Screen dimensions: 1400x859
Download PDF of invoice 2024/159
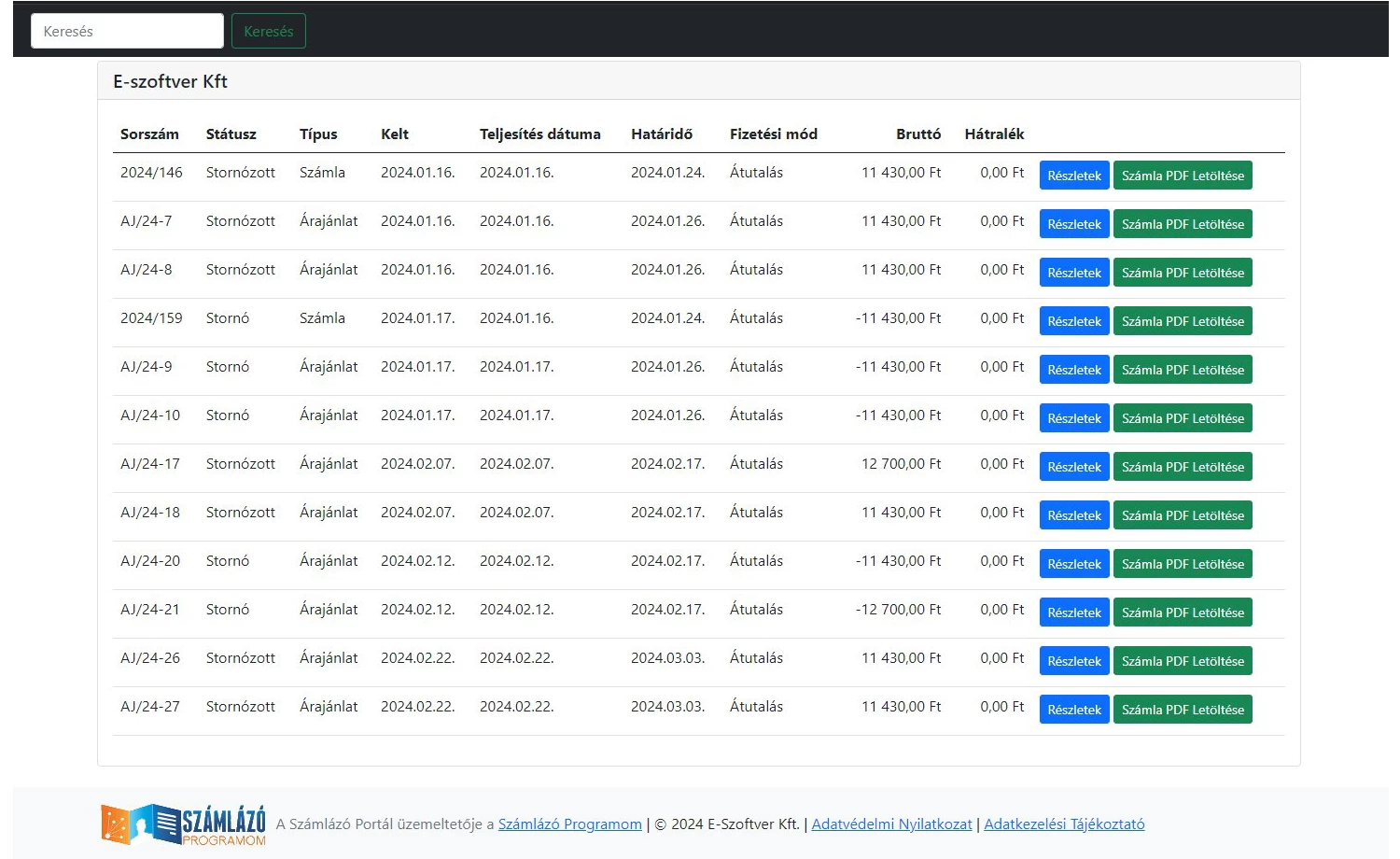(1183, 321)
